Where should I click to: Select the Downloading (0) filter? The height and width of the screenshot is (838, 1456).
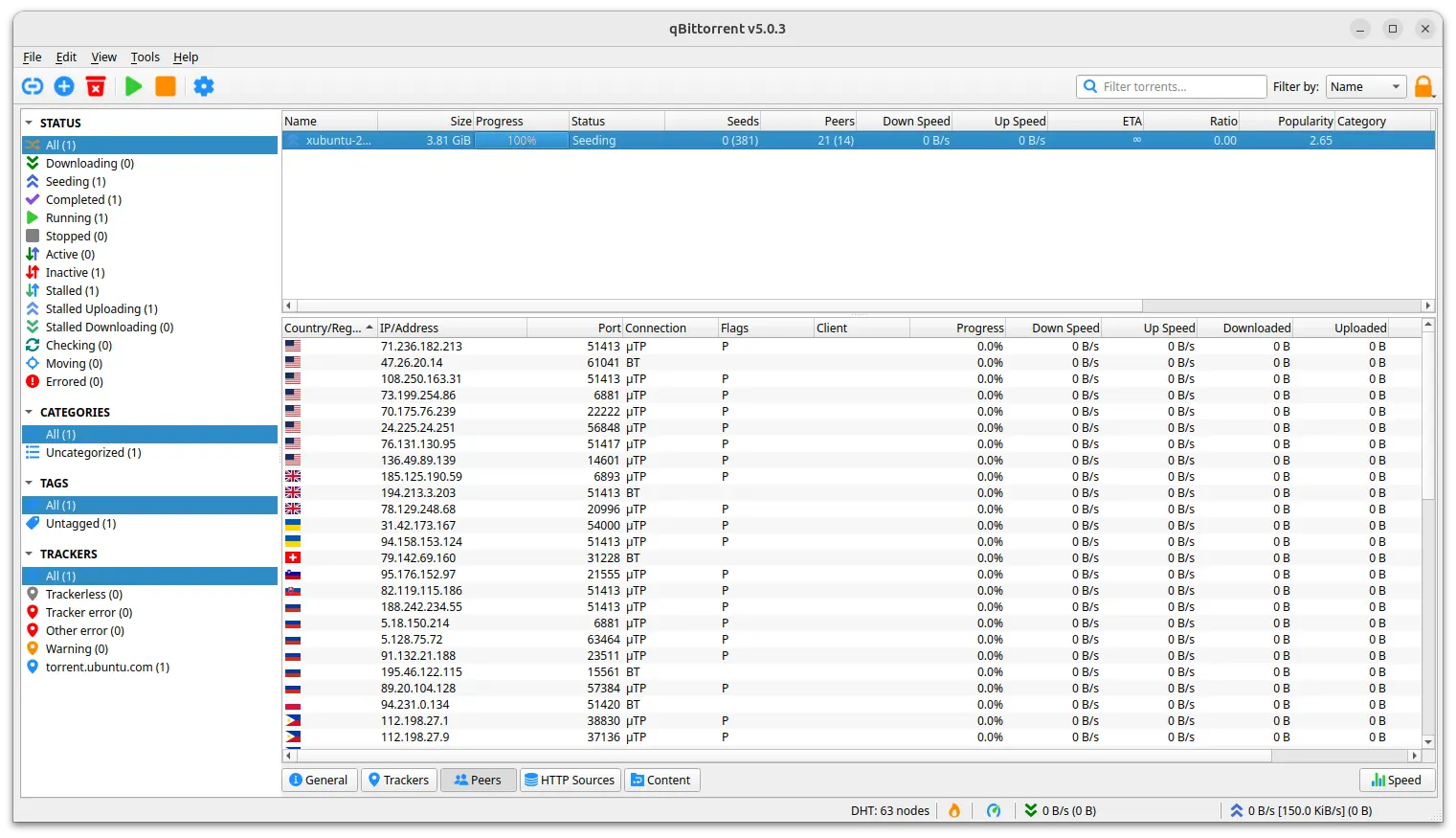click(149, 164)
